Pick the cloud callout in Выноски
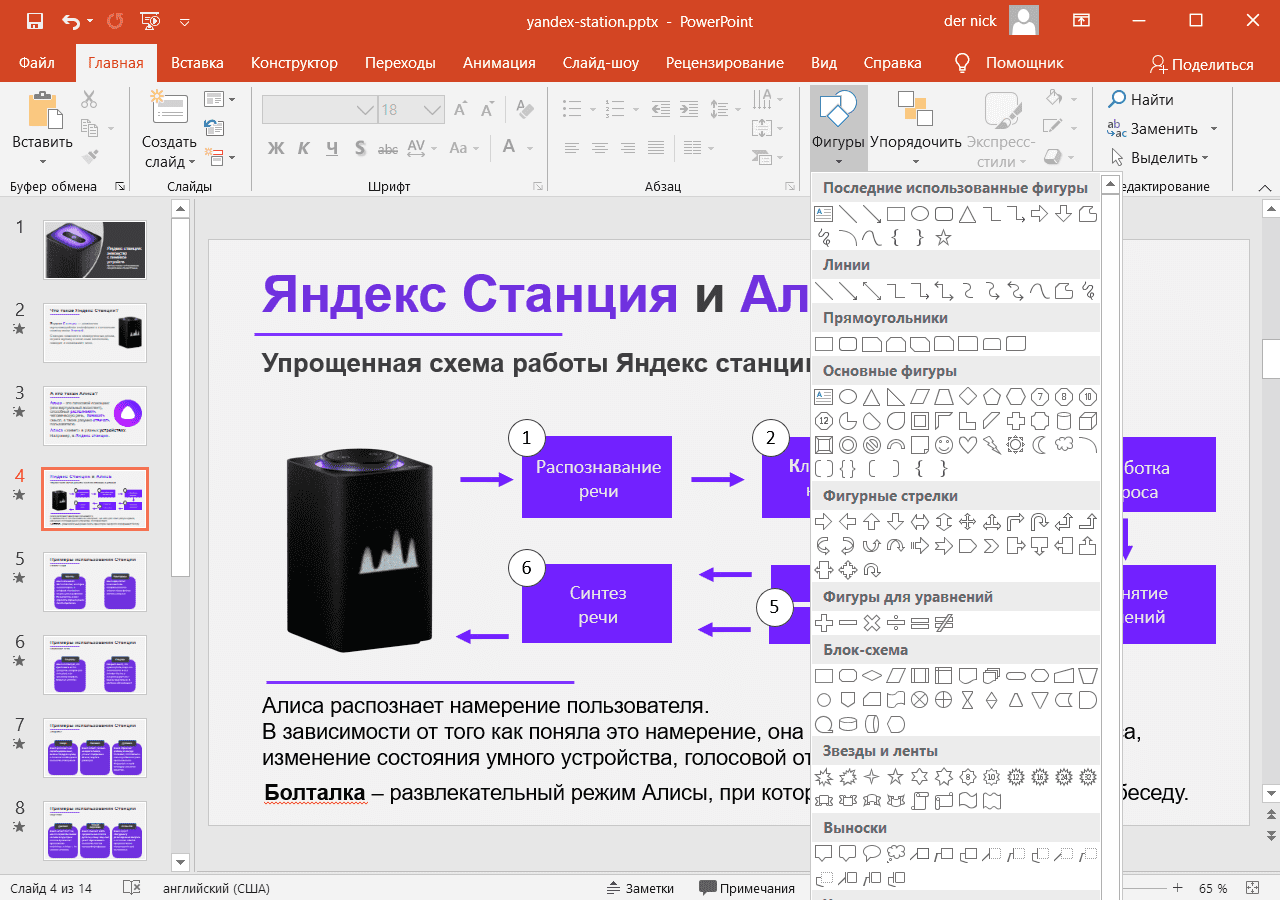1280x900 pixels. 896,854
